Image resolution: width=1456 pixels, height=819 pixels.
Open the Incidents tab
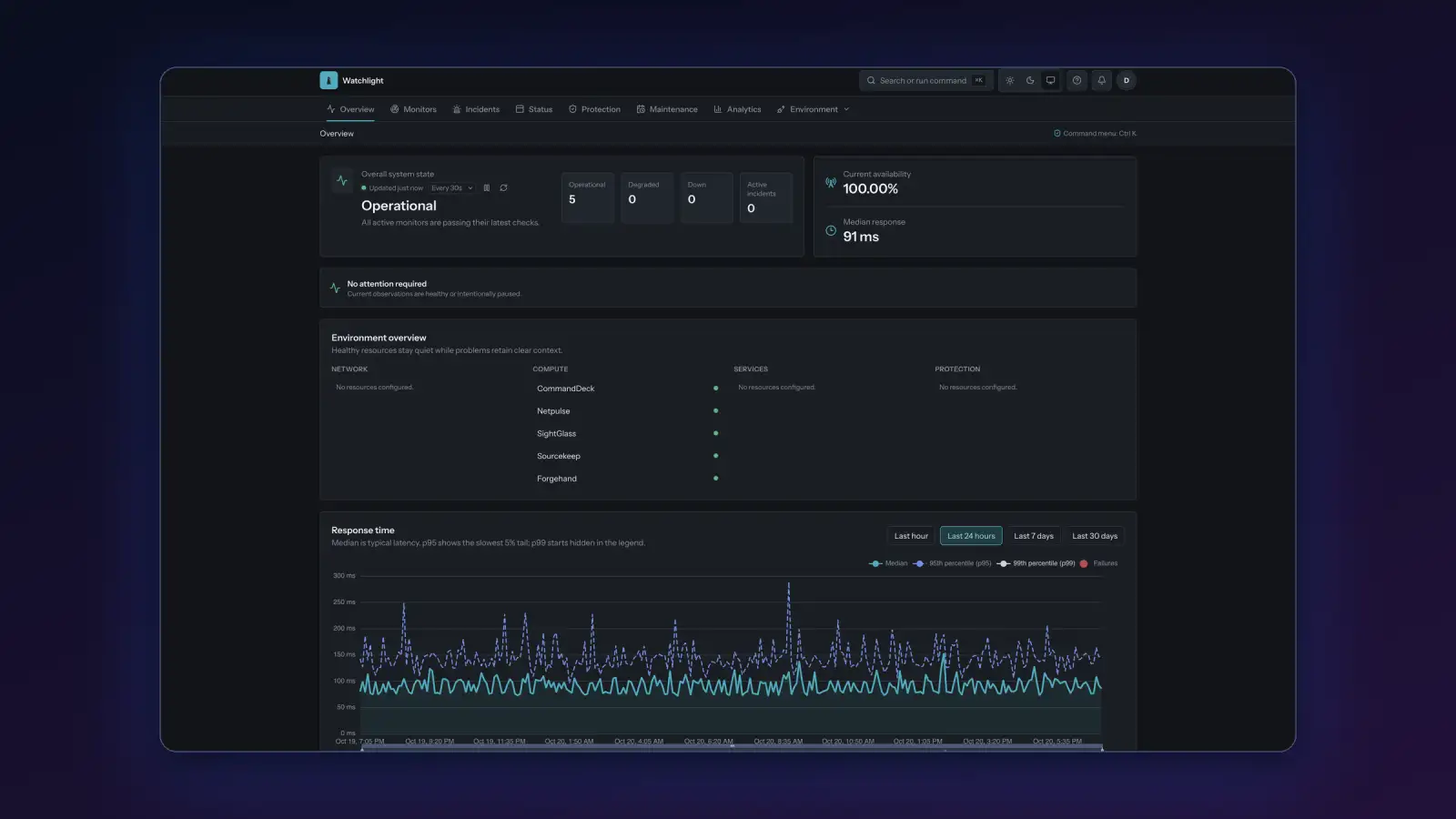click(476, 109)
